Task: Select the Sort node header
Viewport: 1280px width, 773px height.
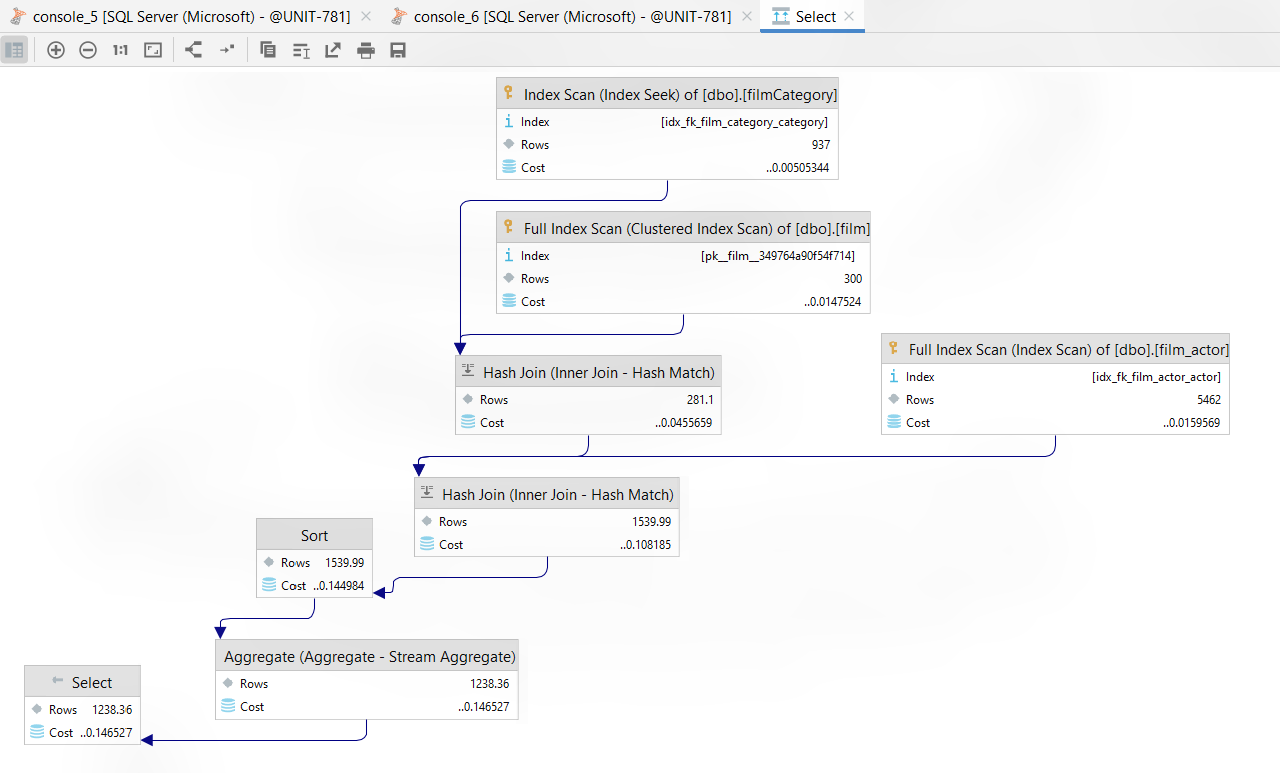Action: tap(314, 535)
